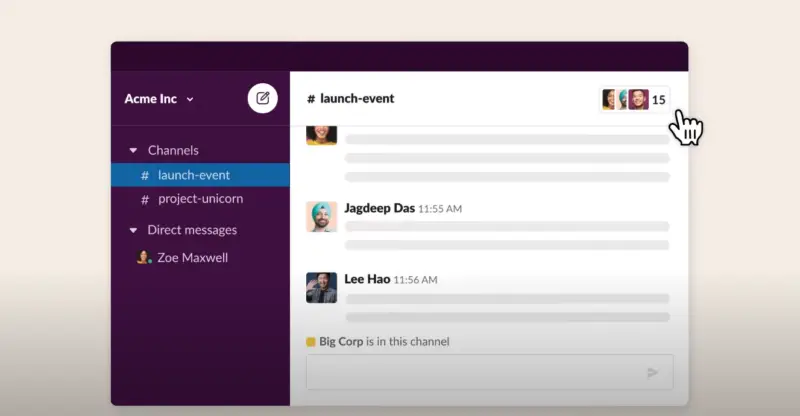This screenshot has height=416, width=800.
Task: Click the partially visible avatar at top of messages
Action: point(321,134)
